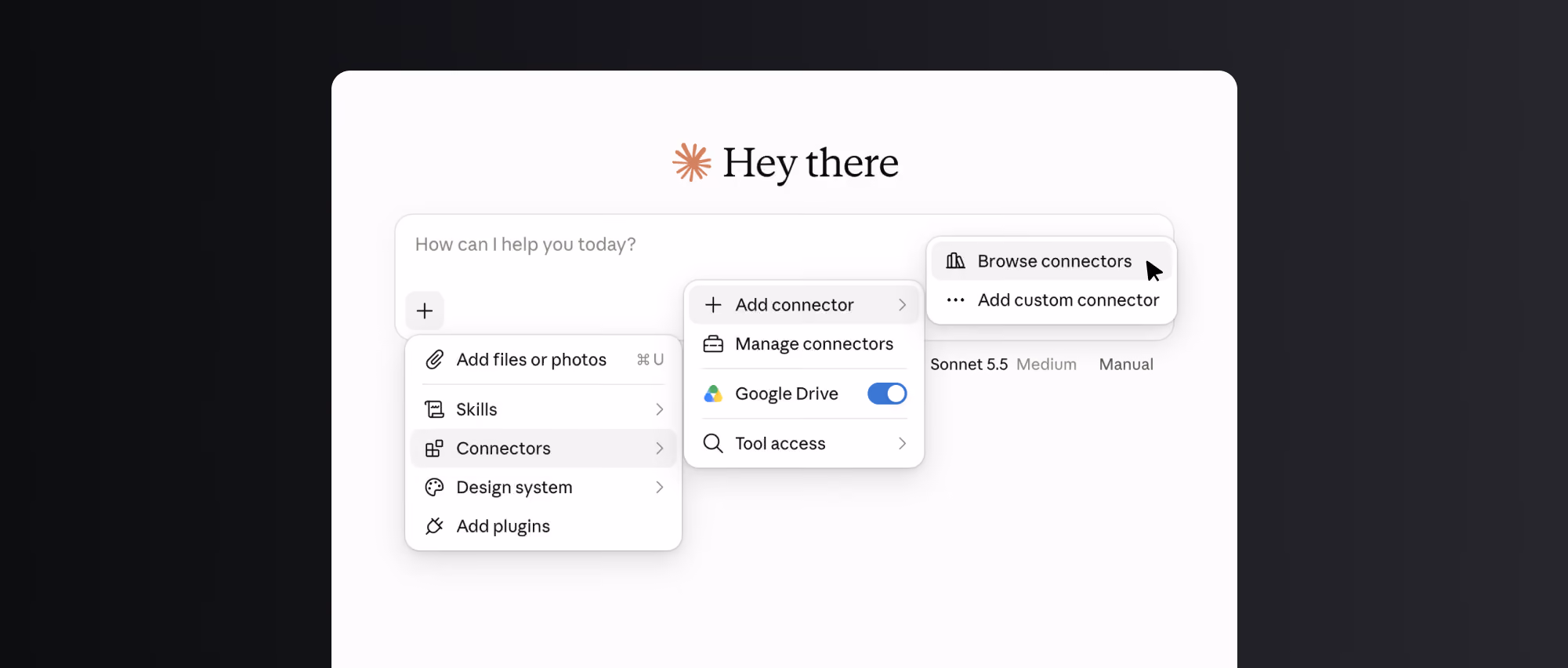Click the plus icon beside Add connector
This screenshot has height=668, width=1568.
[x=713, y=305]
